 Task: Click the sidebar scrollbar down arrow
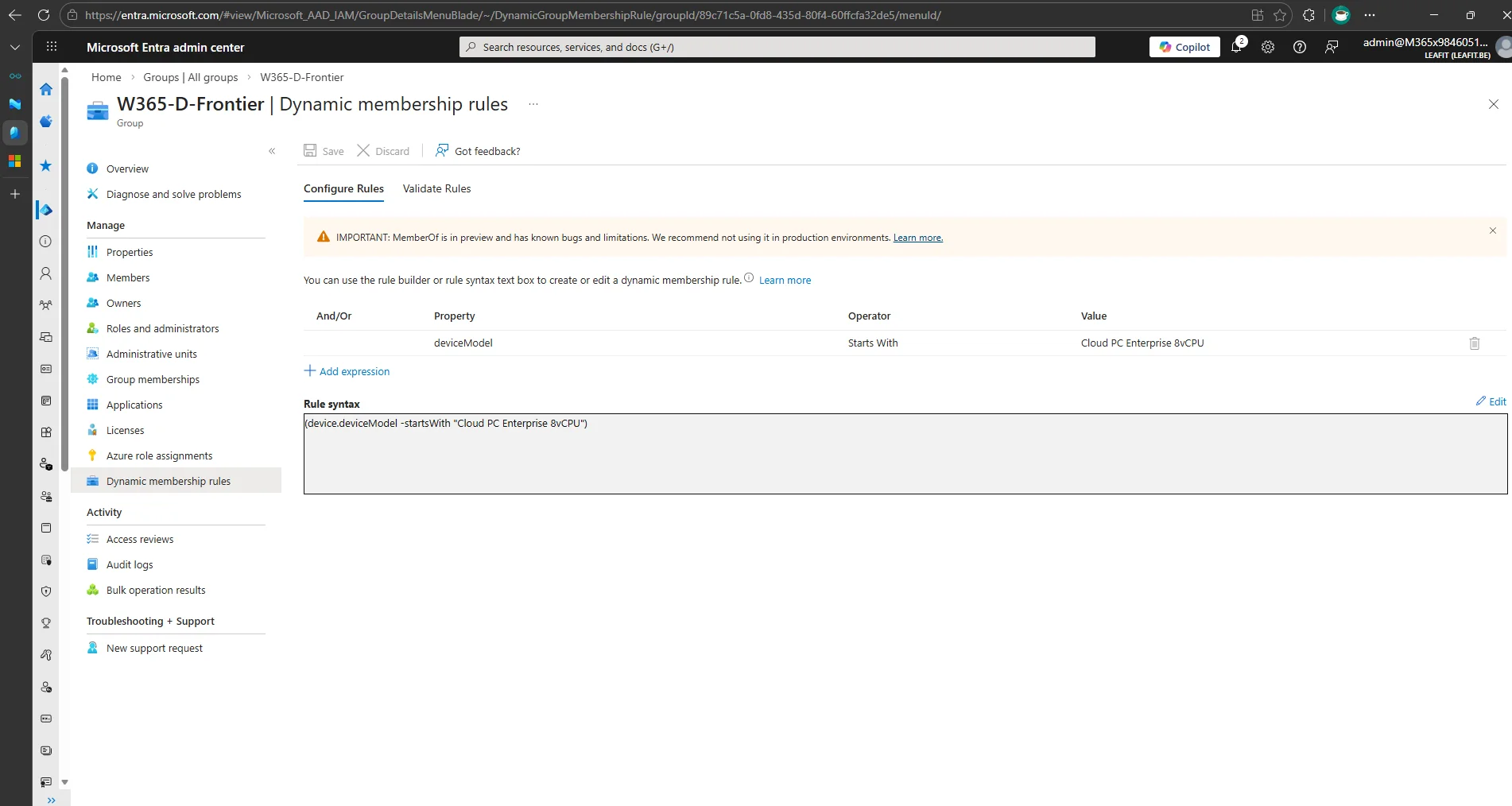(x=65, y=782)
